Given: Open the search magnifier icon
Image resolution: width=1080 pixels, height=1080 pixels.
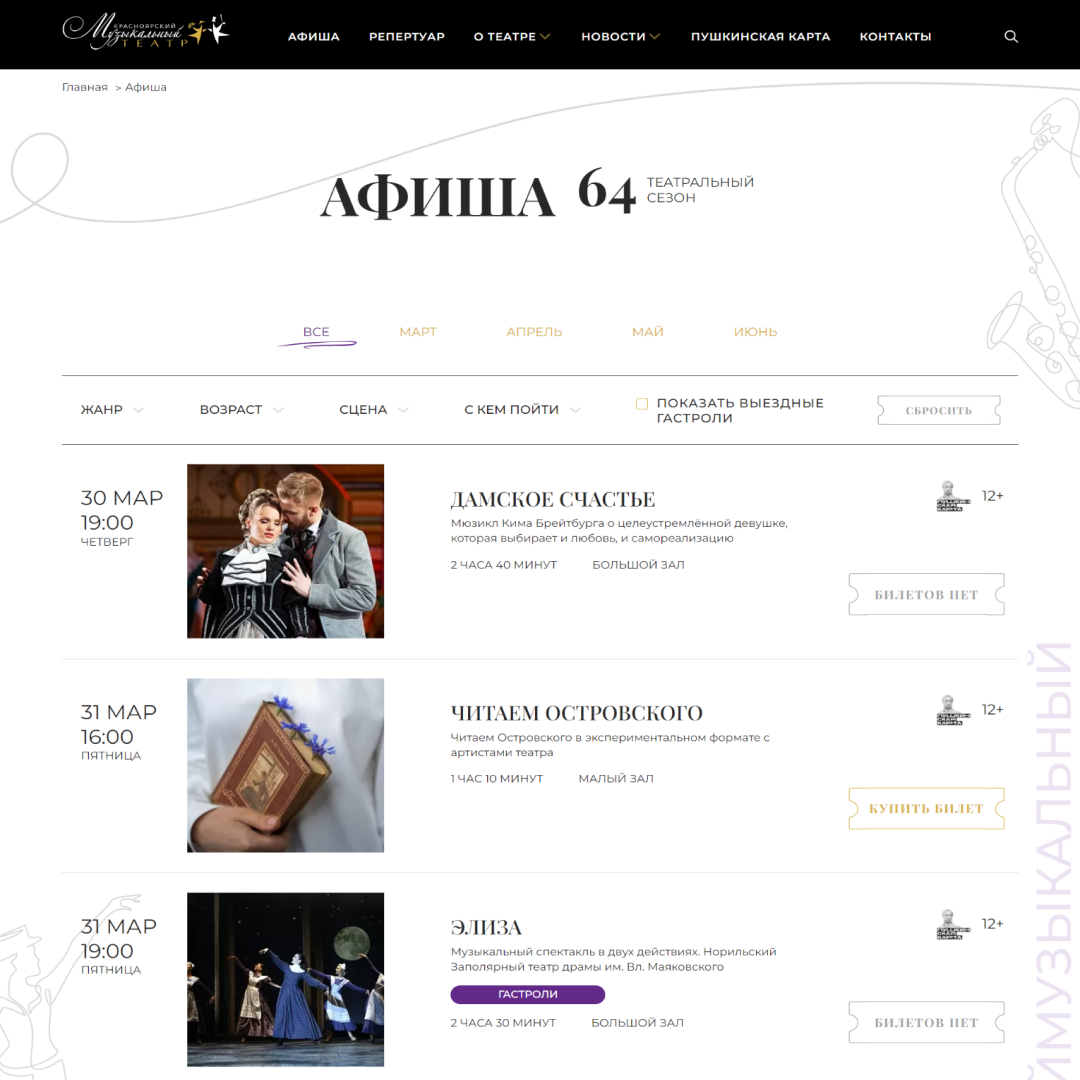Looking at the screenshot, I should click(x=1010, y=37).
